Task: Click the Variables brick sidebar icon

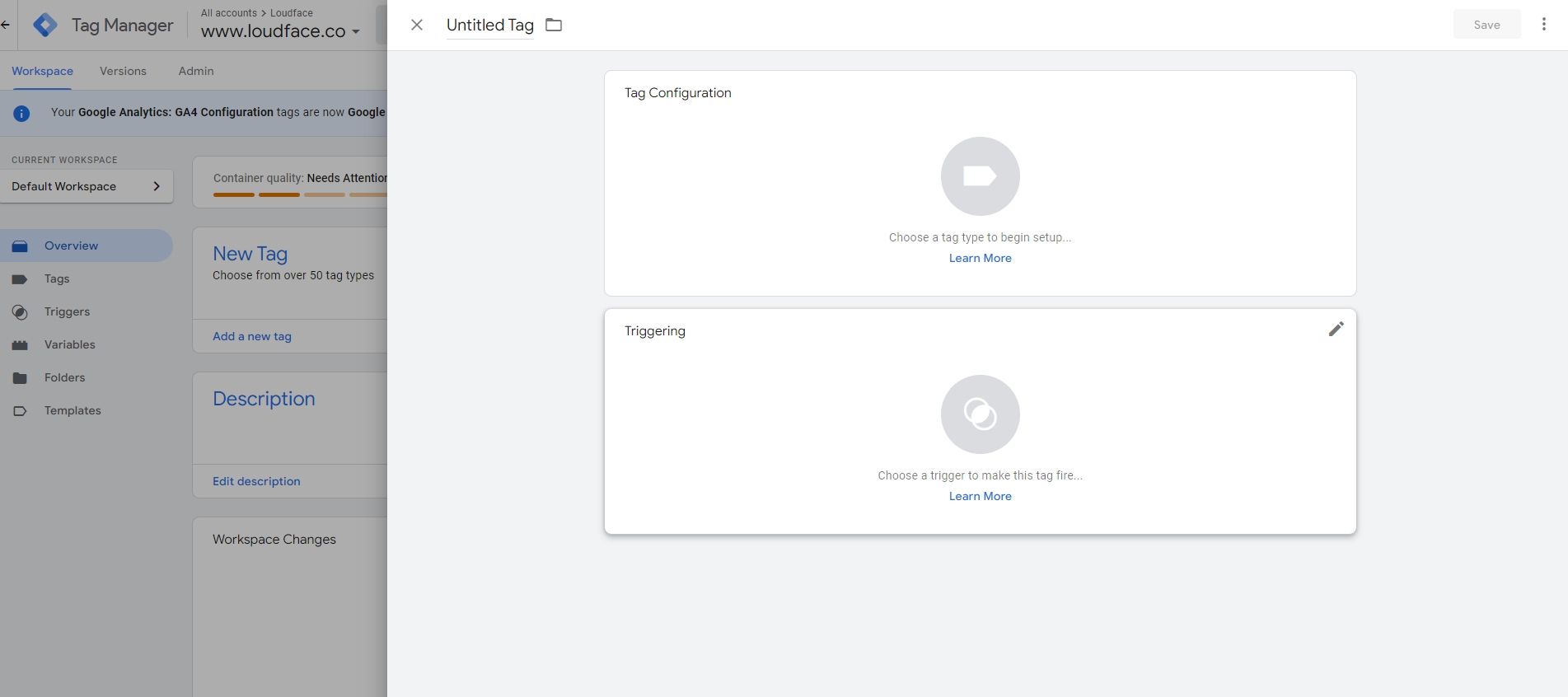Action: tap(20, 345)
